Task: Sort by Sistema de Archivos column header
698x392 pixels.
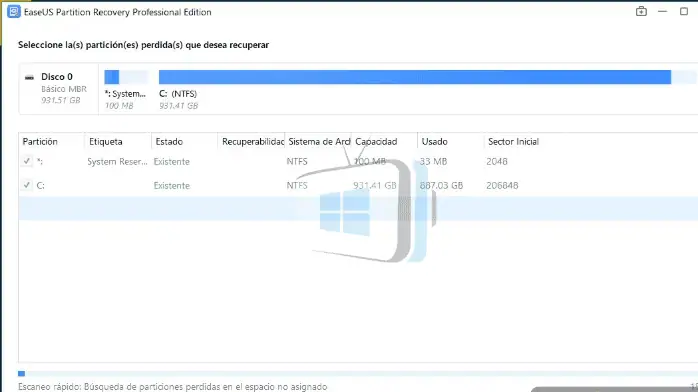Action: 319,141
